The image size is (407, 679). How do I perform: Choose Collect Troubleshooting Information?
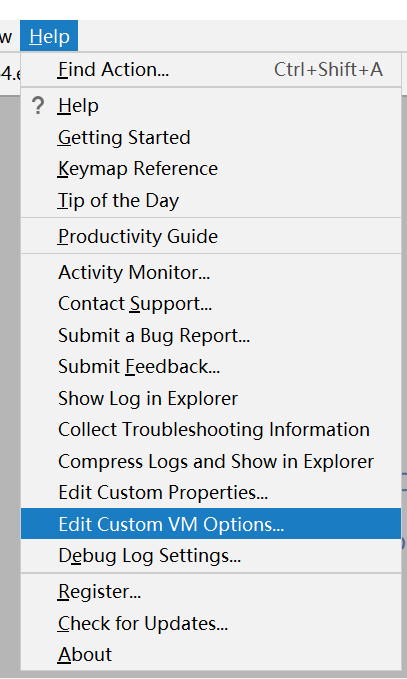[x=211, y=430]
